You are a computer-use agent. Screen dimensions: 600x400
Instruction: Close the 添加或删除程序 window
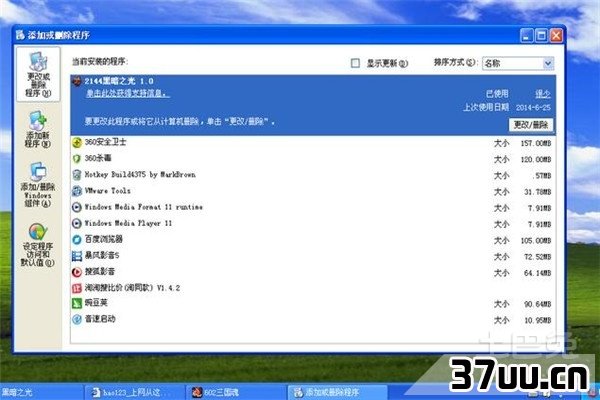point(556,36)
